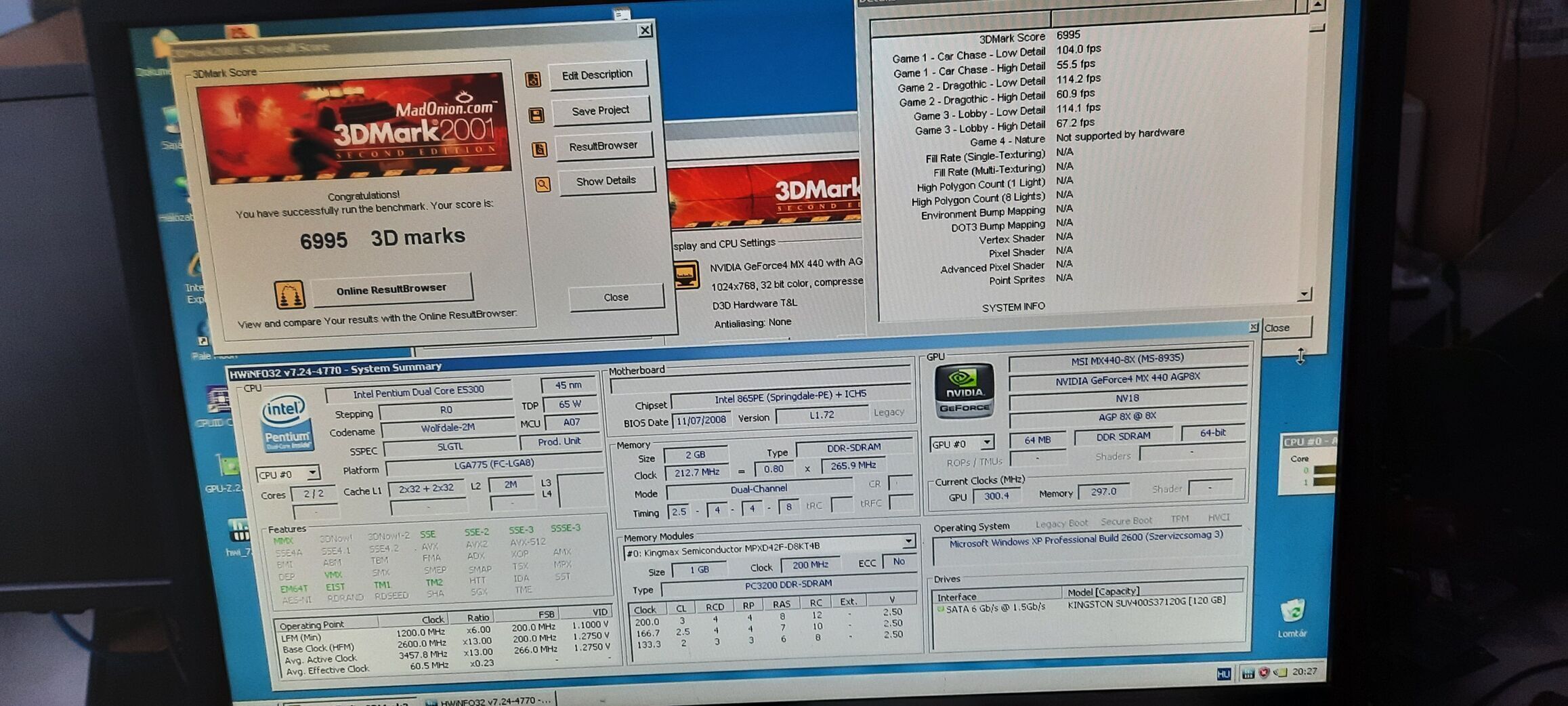
Task: Click the KINGSTON SUV400S37120G drive entry
Action: click(1146, 602)
